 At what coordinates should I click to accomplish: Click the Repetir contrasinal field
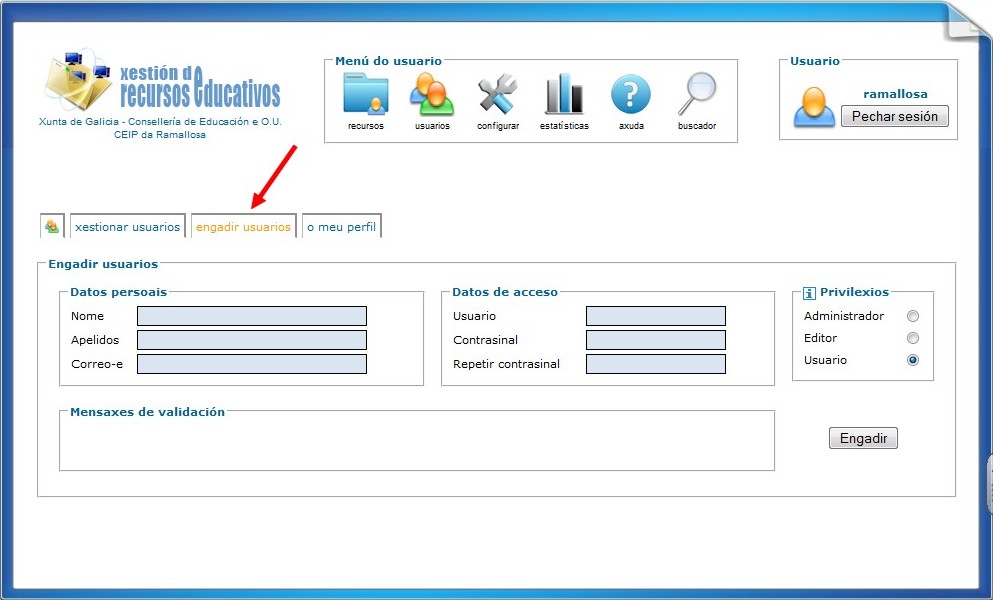(655, 364)
